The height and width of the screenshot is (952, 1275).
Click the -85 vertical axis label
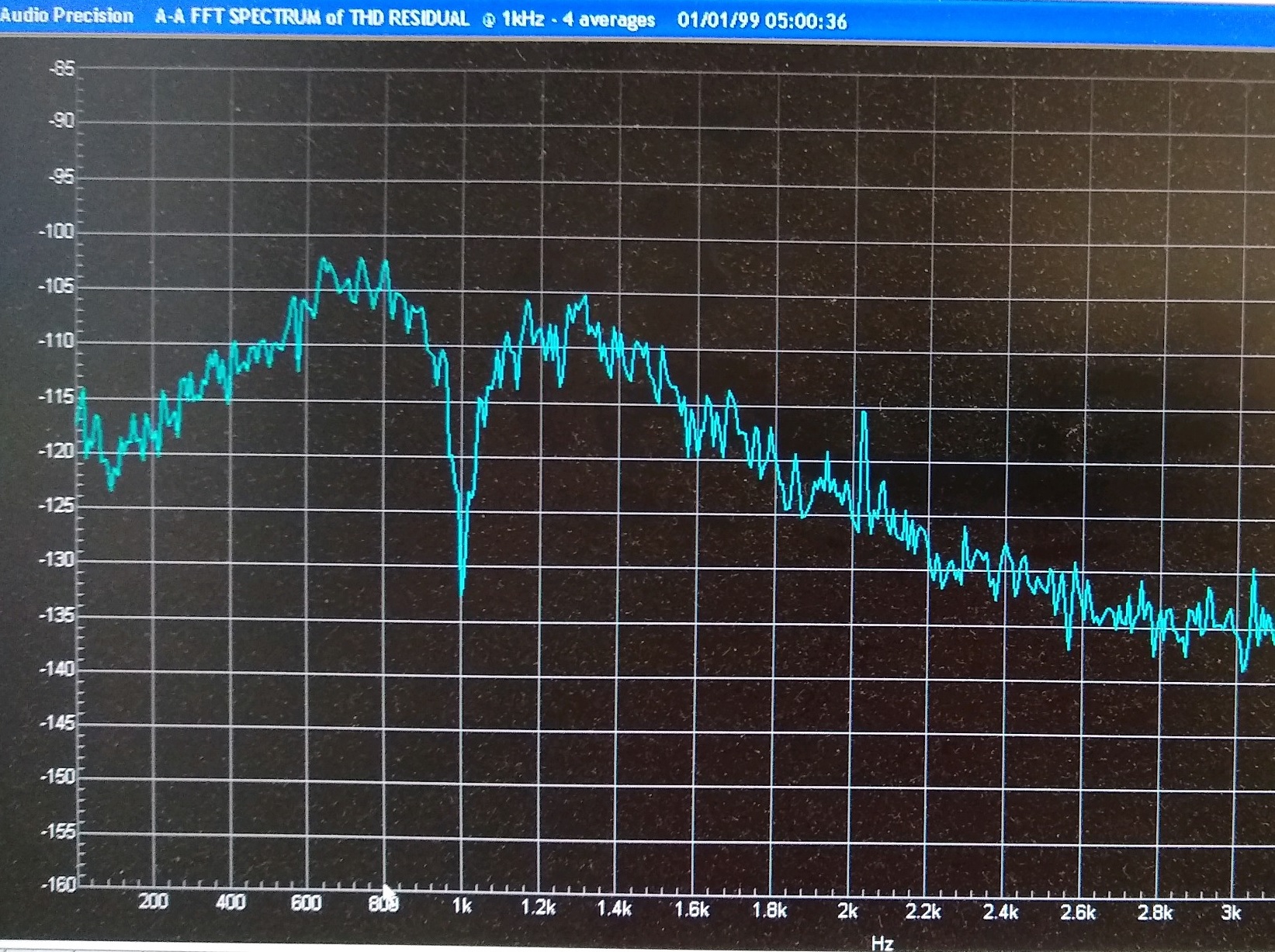[62, 69]
